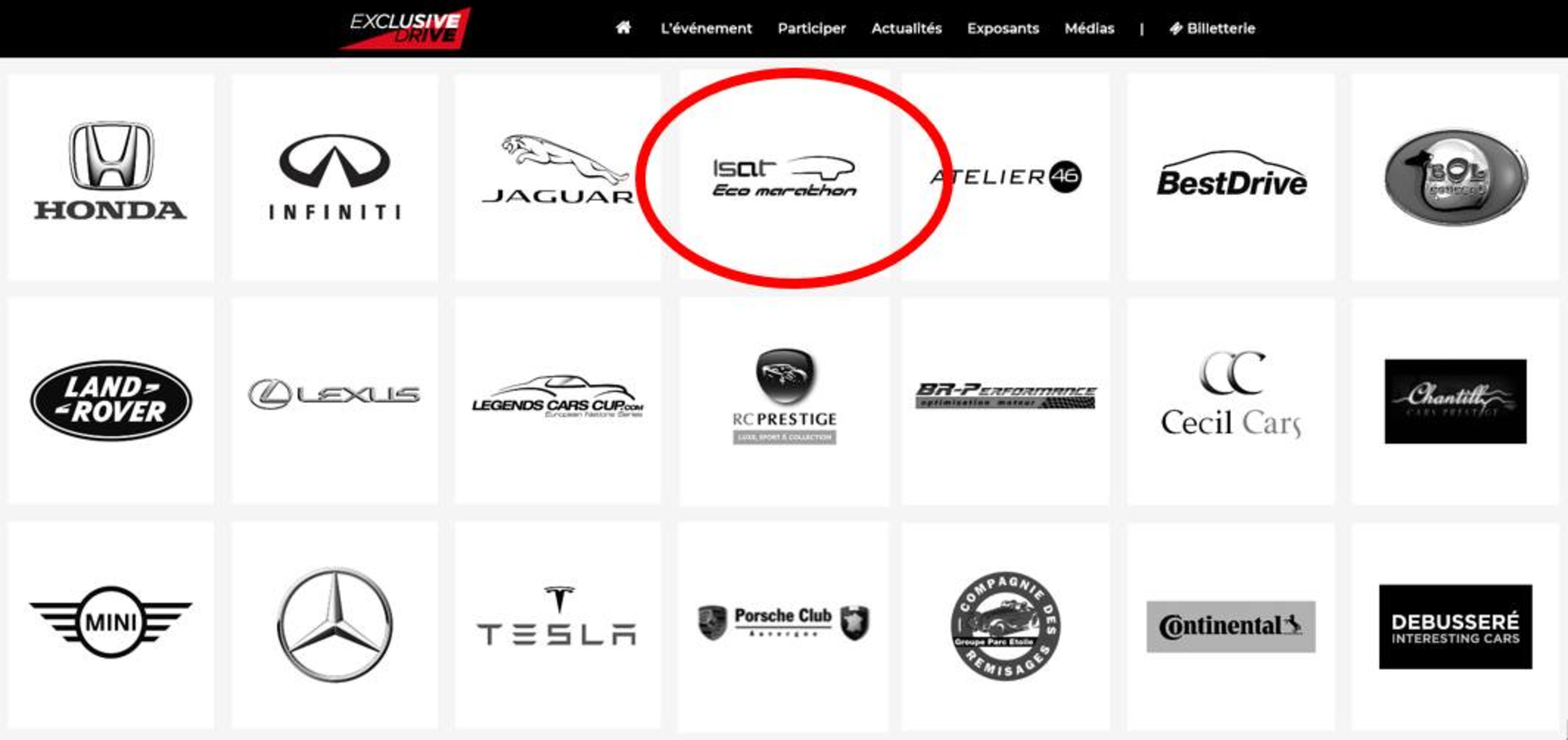Select the Tesla logo tile

(x=557, y=624)
